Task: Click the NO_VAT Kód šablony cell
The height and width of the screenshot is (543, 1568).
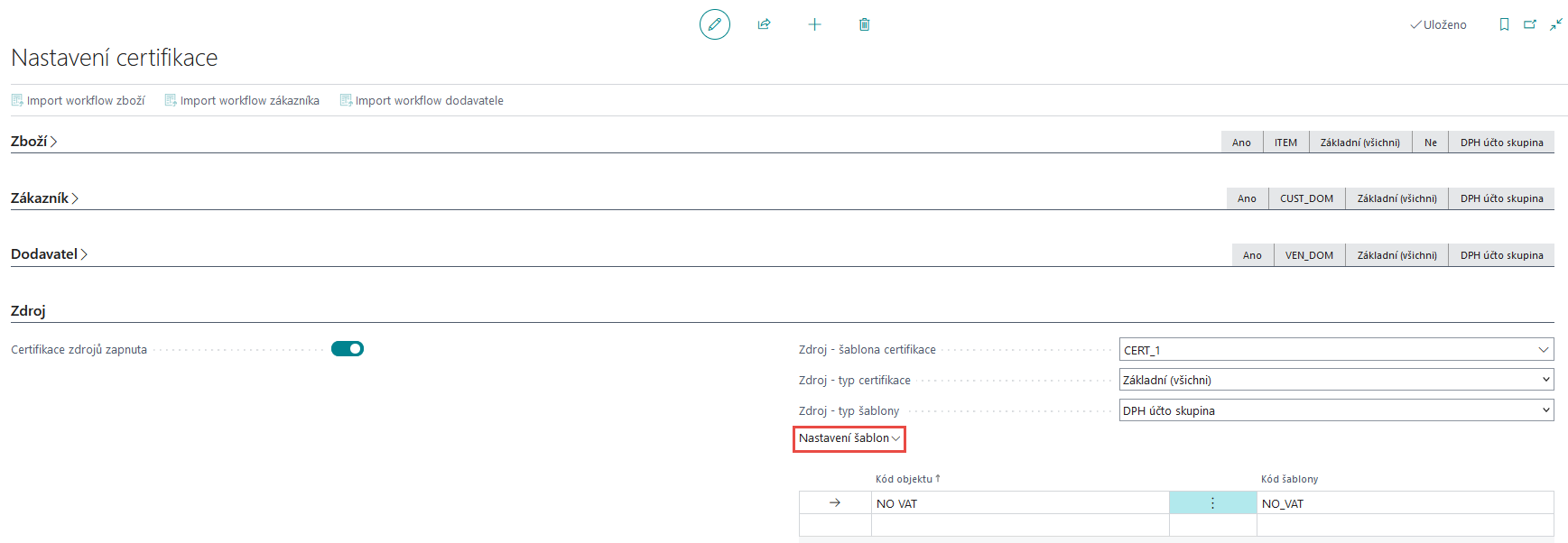Action: click(x=1404, y=503)
